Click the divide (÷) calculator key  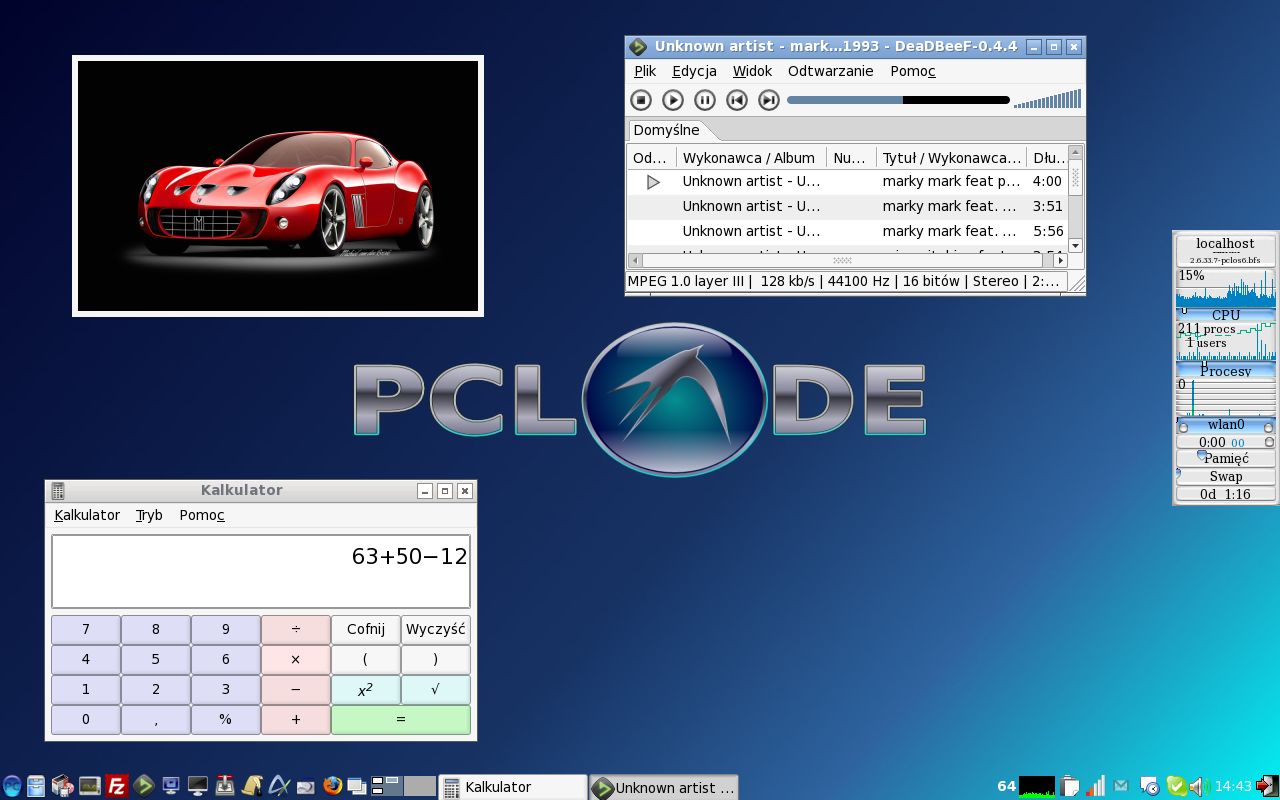pos(296,629)
